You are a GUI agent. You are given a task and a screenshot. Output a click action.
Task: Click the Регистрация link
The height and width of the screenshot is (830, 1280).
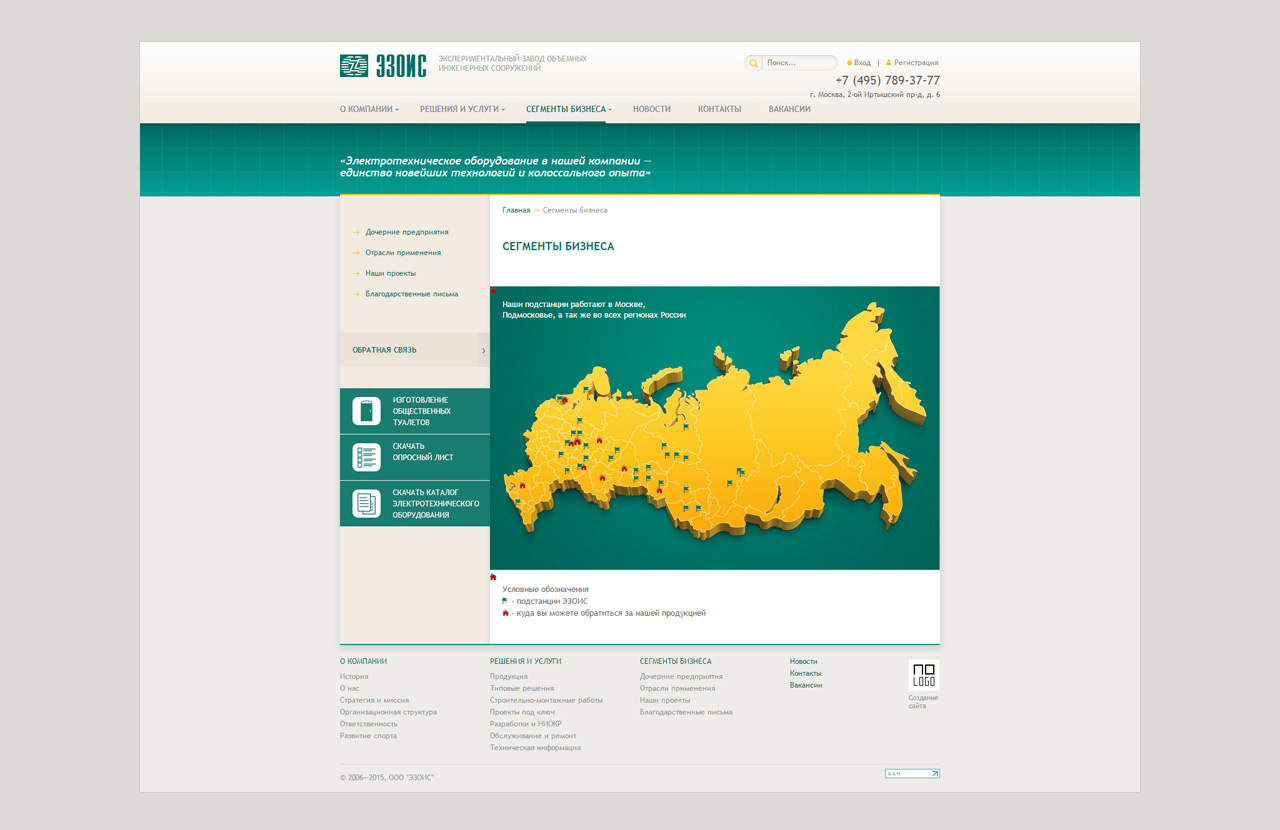coord(915,63)
